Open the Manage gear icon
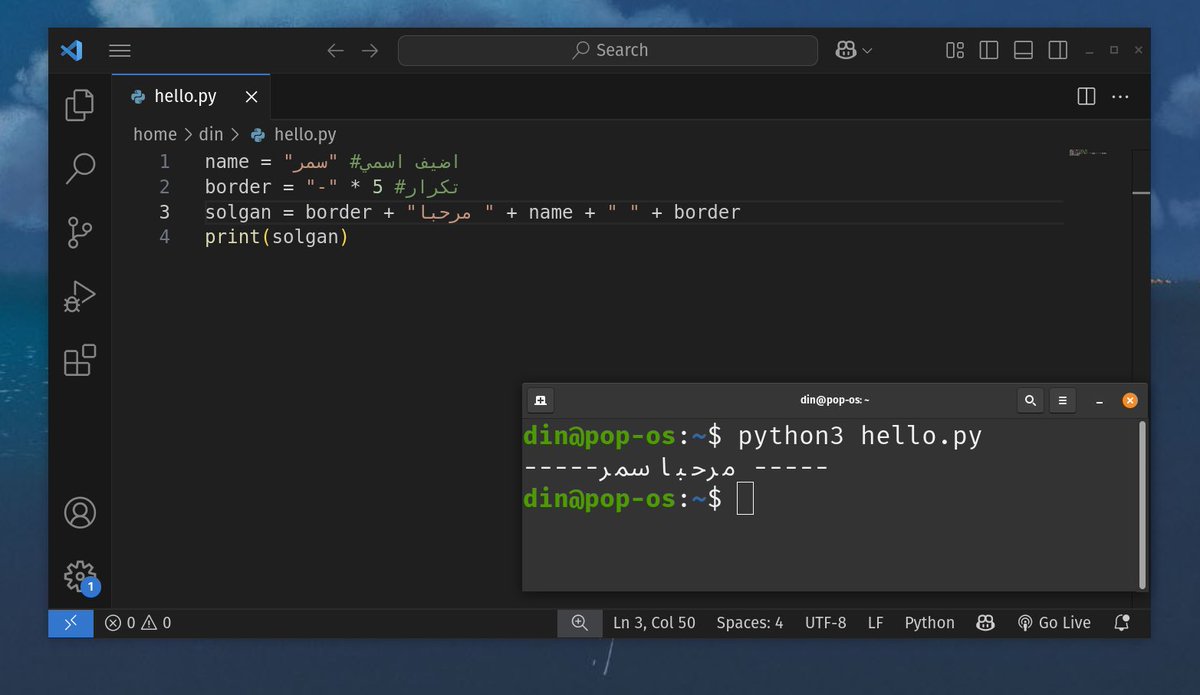The image size is (1200, 695). (x=80, y=575)
